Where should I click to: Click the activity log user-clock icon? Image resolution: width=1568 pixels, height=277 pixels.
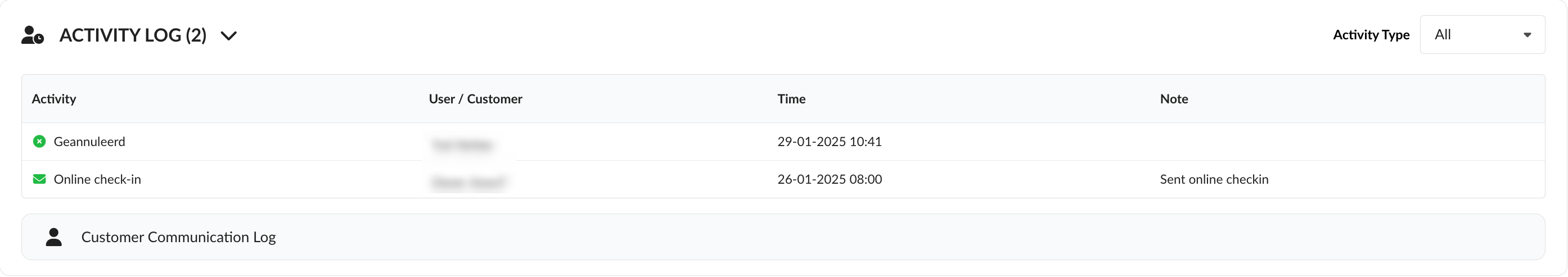[32, 35]
